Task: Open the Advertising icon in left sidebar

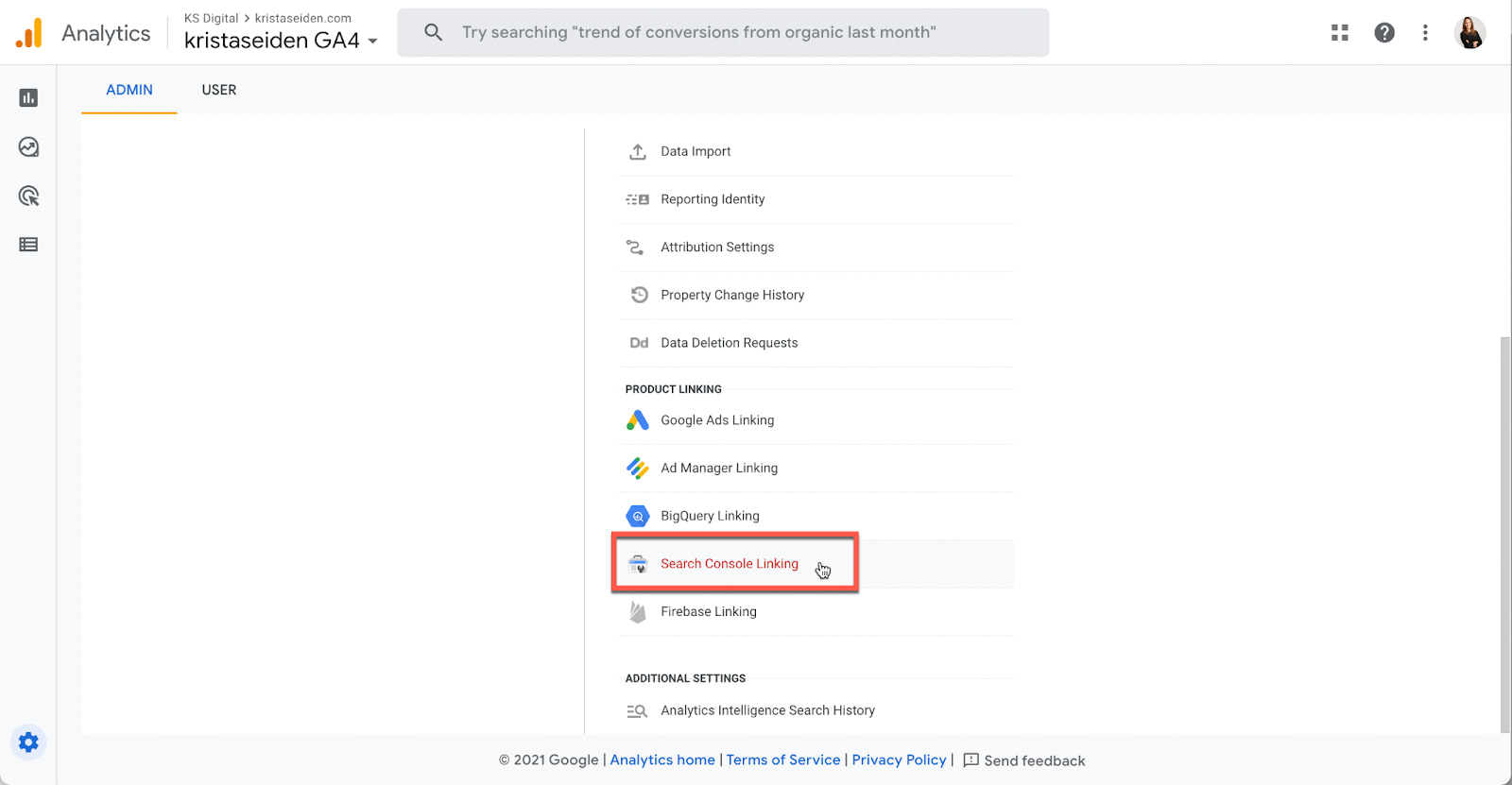Action: [x=28, y=196]
